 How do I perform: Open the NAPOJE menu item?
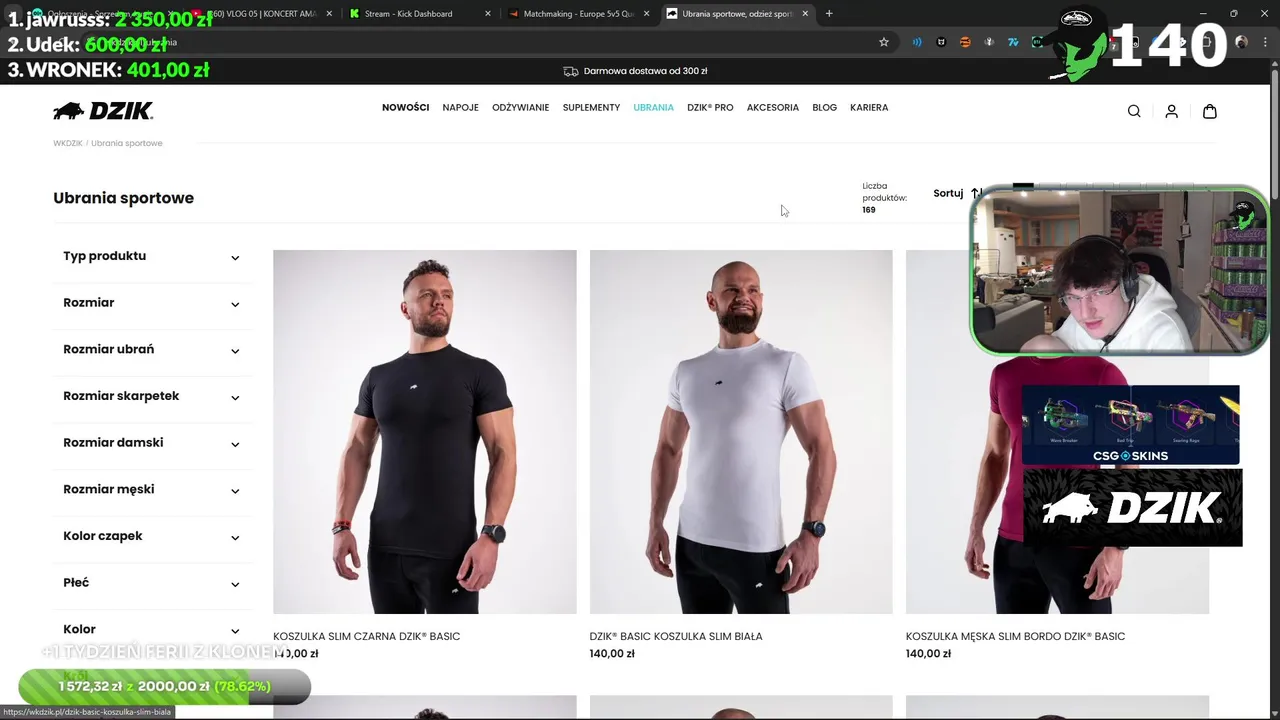tap(460, 107)
